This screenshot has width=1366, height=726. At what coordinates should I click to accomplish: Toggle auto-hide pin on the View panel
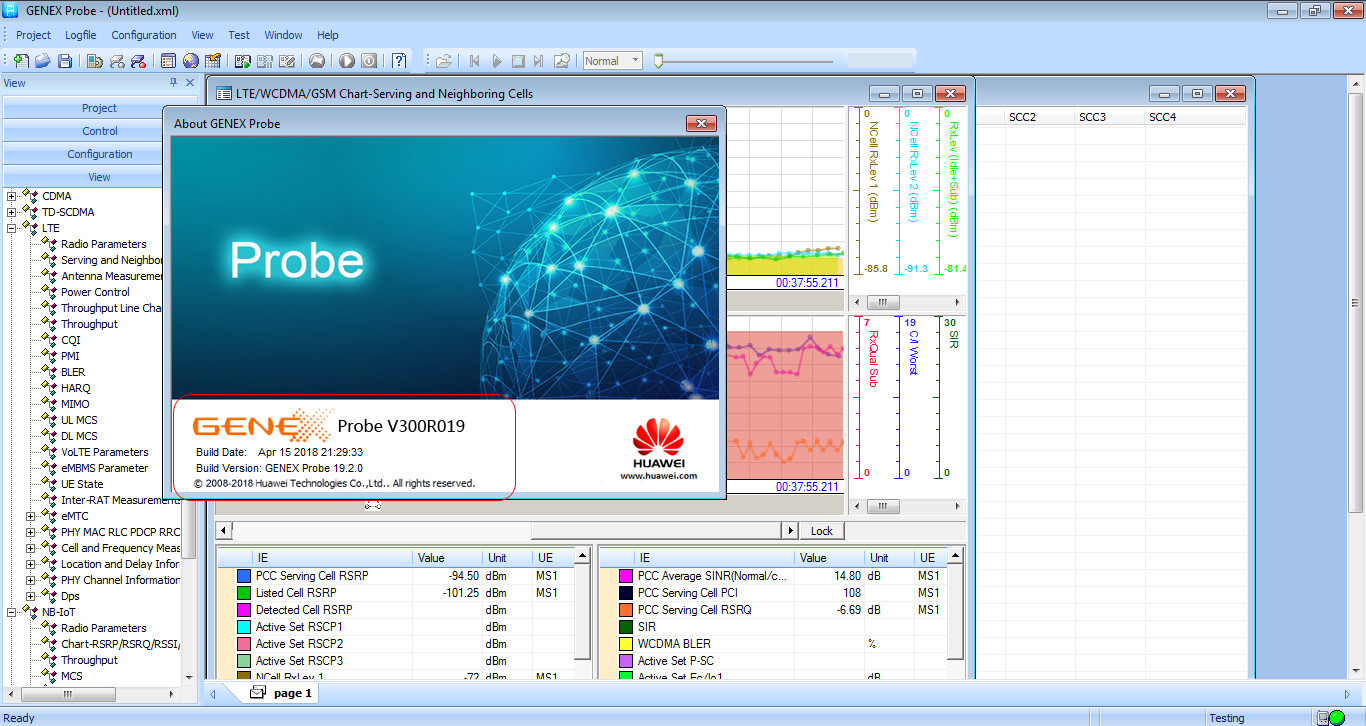174,83
